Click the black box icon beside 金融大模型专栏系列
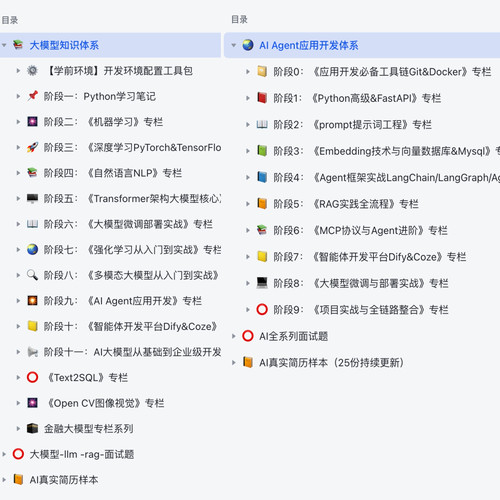The image size is (500, 500). (32, 428)
